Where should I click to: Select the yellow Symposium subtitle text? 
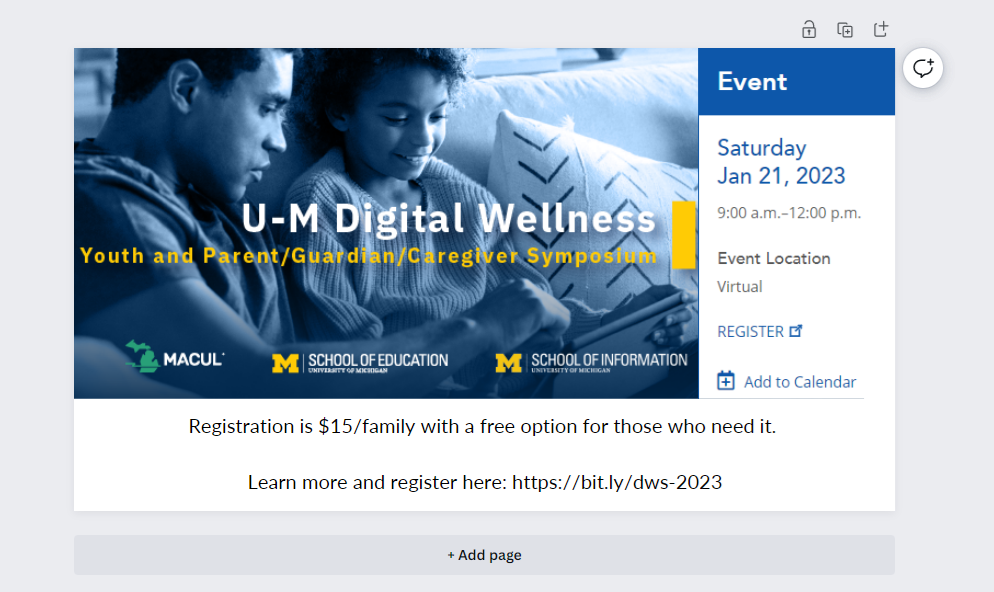click(368, 256)
